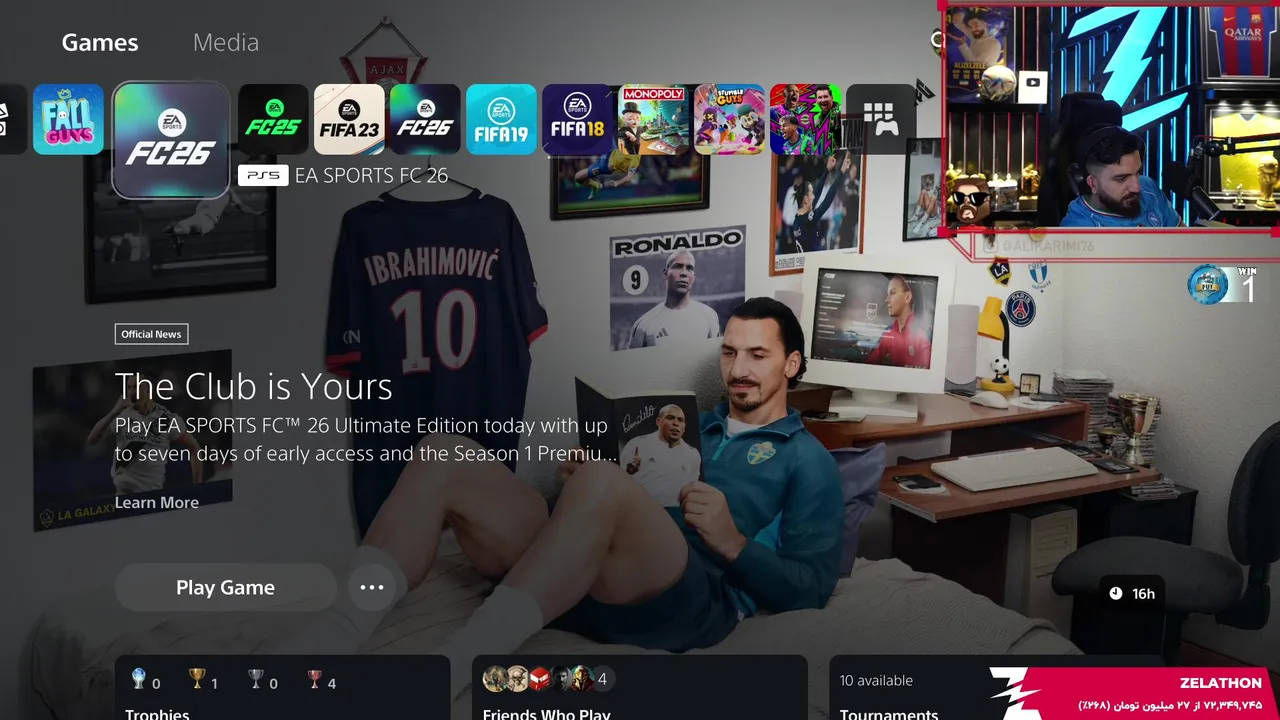Open the Game Library grid icon
The image size is (1280, 720).
(x=881, y=119)
